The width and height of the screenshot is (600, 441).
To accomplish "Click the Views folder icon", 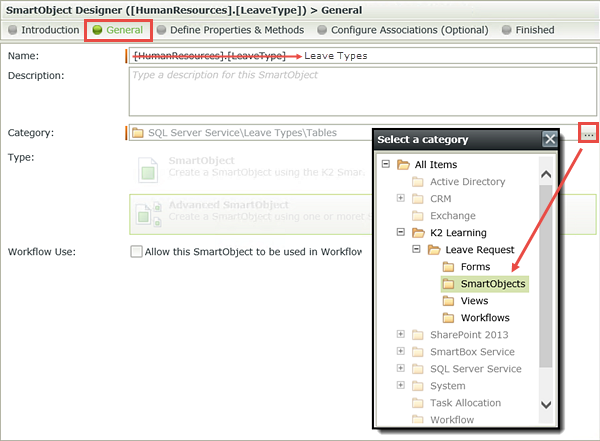I will 448,301.
